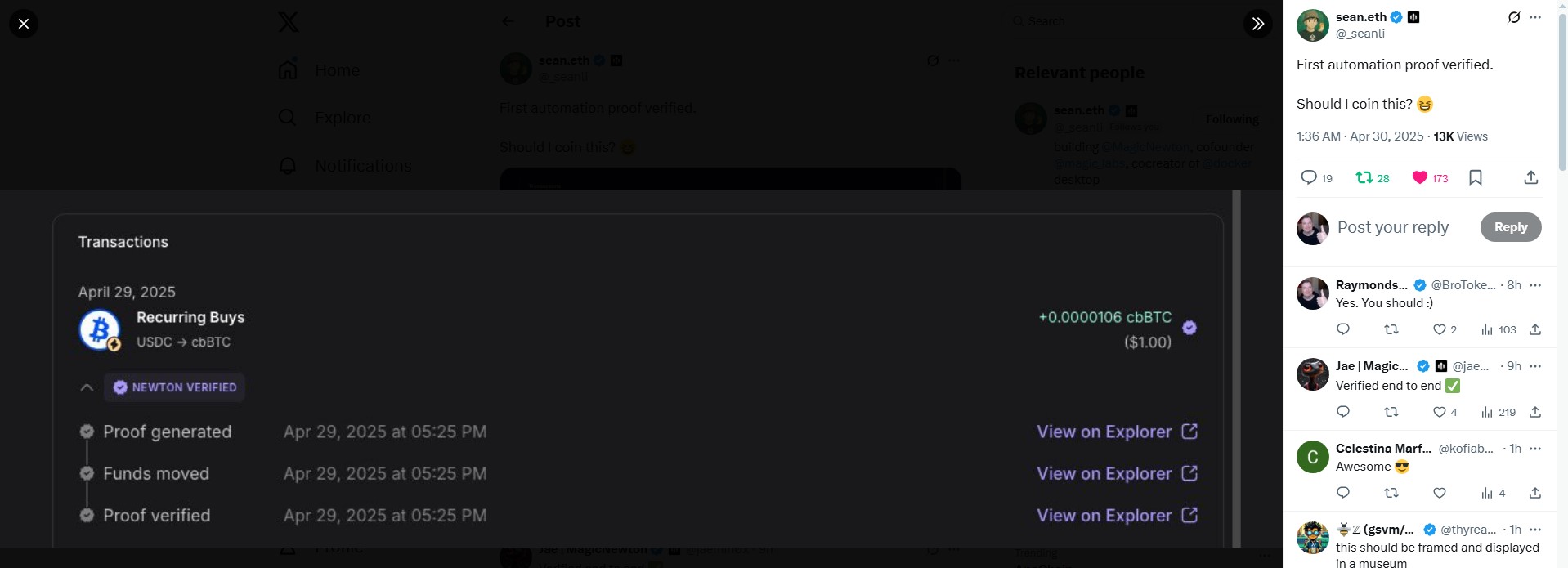1568x568 pixels.
Task: Open more options on Raymonds' reply
Action: point(1535,285)
